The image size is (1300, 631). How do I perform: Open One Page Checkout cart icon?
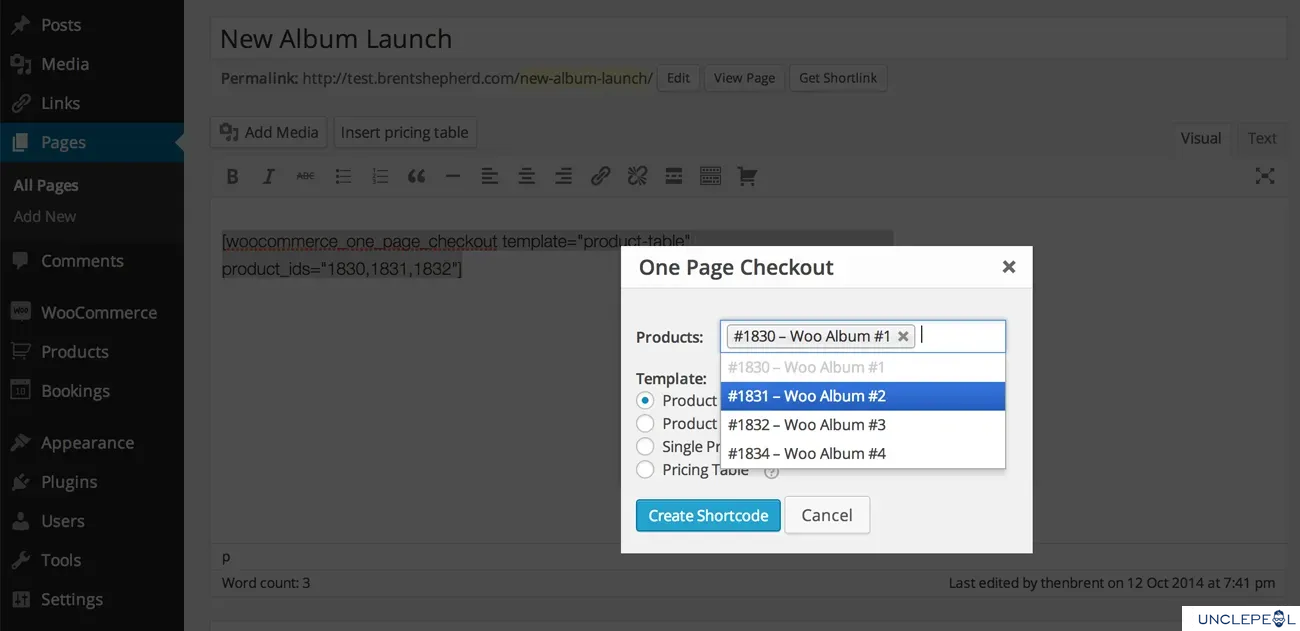(x=747, y=177)
